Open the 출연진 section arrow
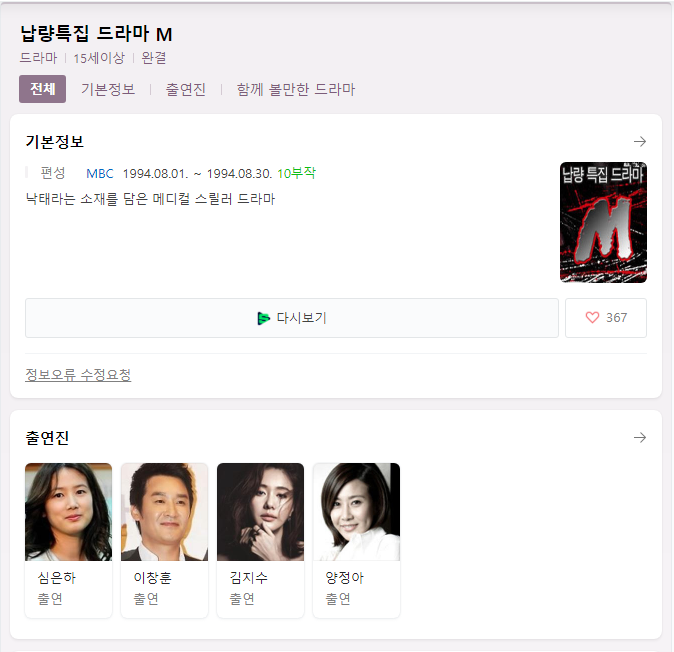 [640, 438]
